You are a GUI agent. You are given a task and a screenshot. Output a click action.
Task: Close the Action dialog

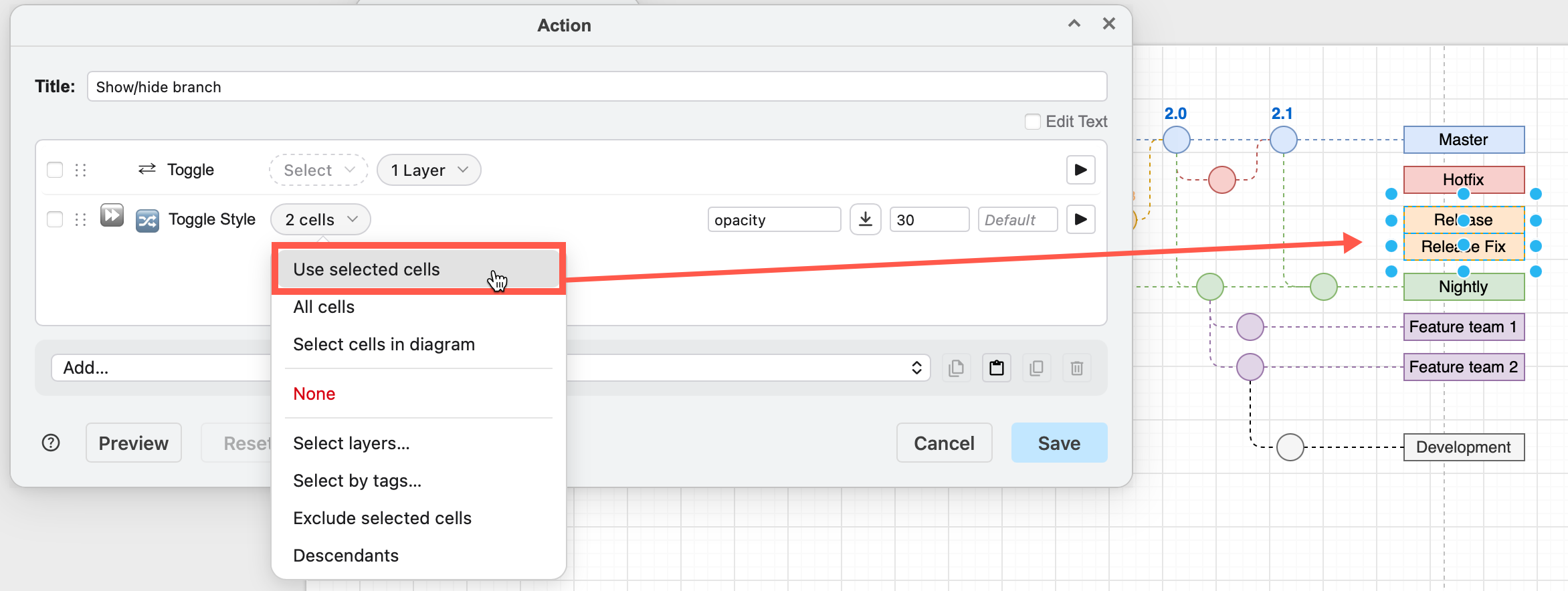pos(1109,23)
